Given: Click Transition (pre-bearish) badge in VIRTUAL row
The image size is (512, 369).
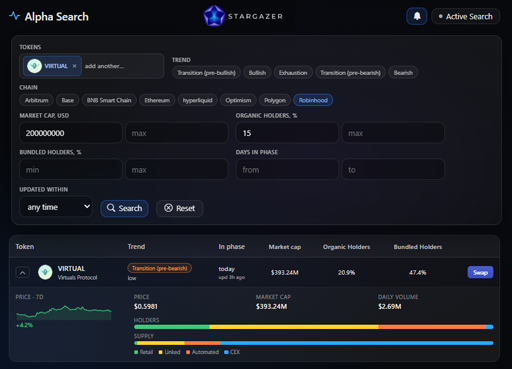Looking at the screenshot, I should 159,268.
